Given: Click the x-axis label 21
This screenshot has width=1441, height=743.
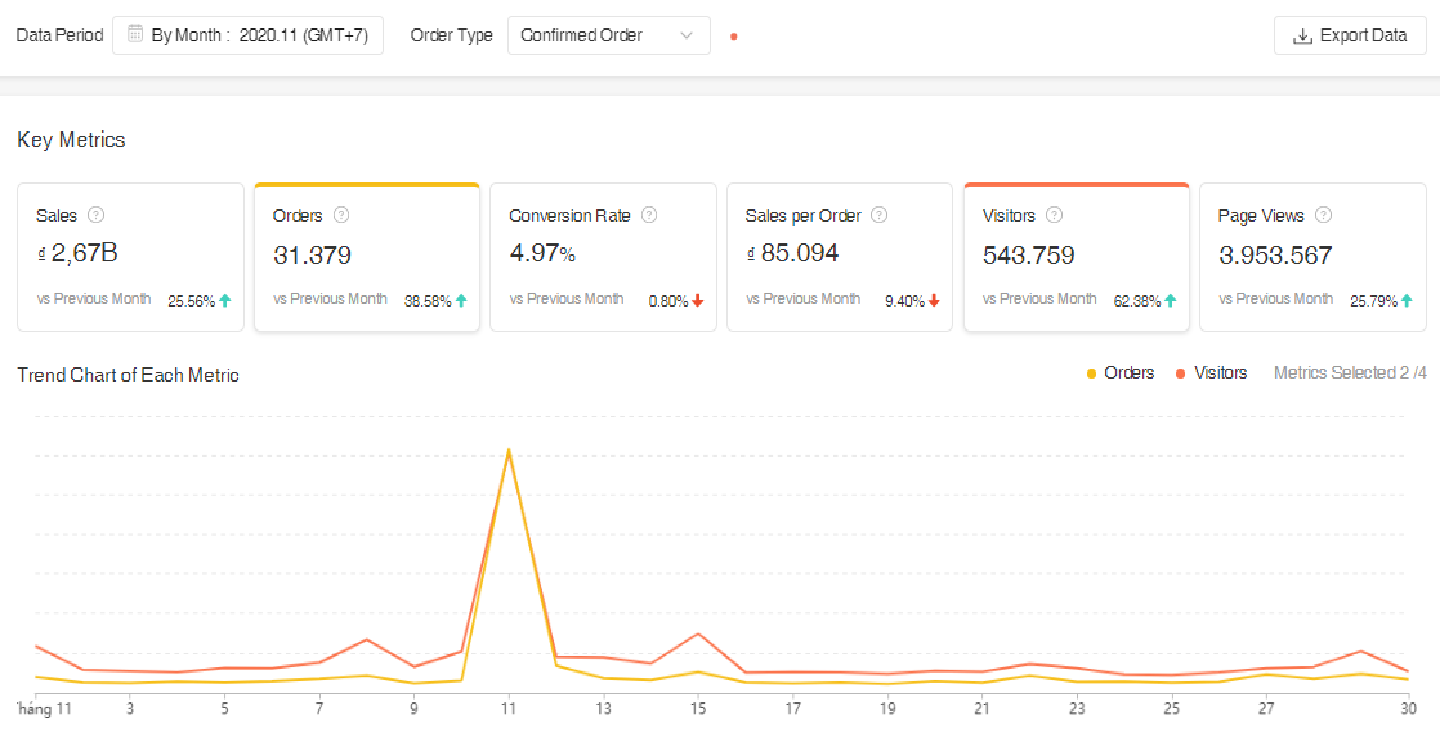Looking at the screenshot, I should (x=982, y=709).
